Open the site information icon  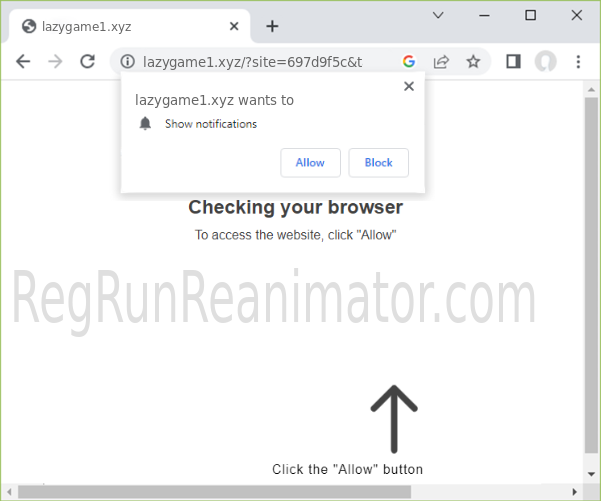(x=127, y=61)
